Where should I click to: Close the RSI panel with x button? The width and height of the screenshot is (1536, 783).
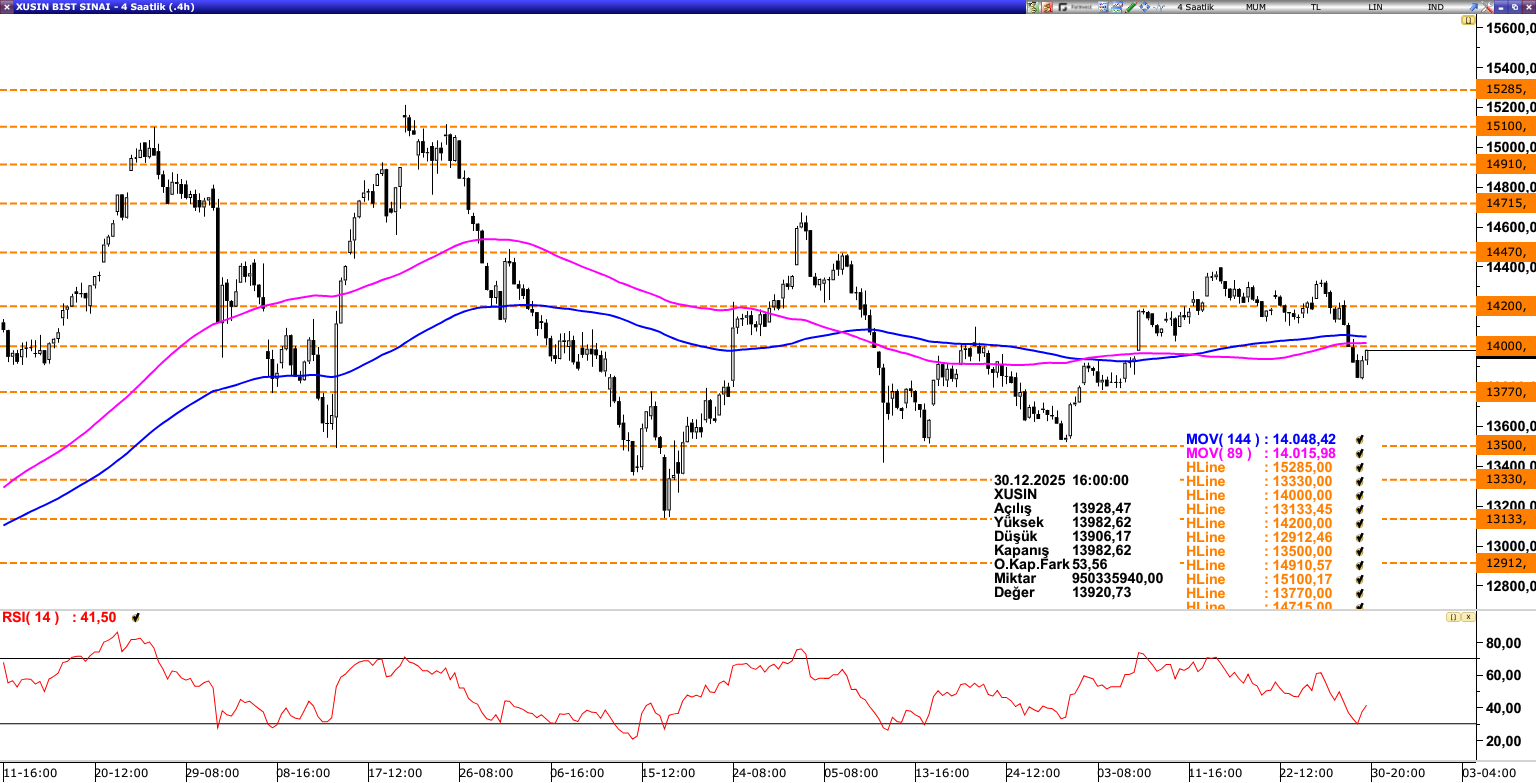coord(1468,617)
